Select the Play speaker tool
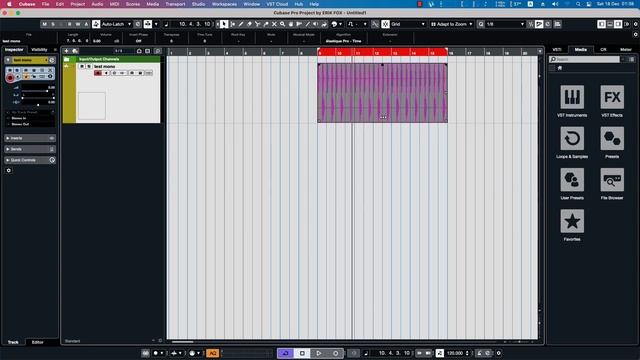Screen dimensions: 640x360 [x=316, y=24]
